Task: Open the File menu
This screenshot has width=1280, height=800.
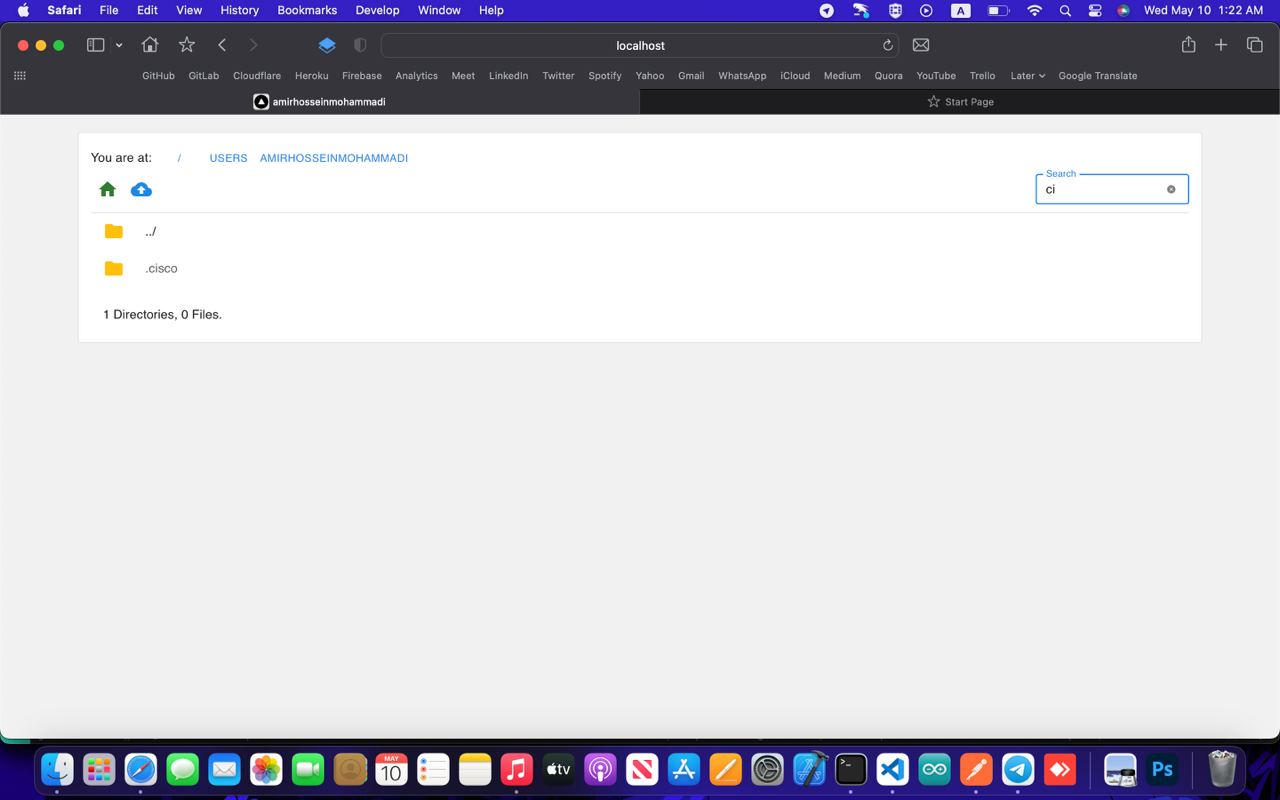Action: point(109,10)
